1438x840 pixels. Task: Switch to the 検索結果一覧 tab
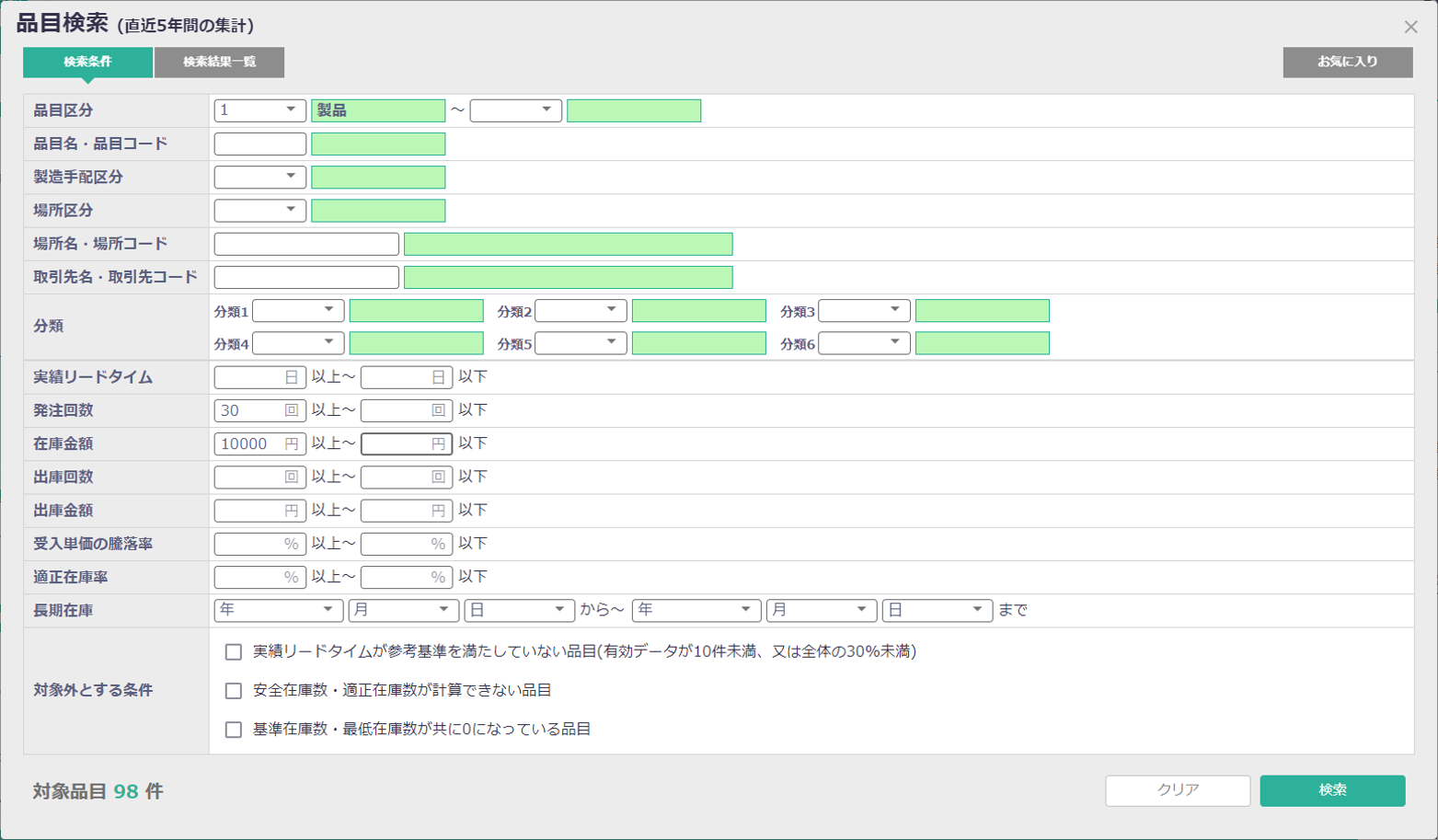click(x=219, y=63)
